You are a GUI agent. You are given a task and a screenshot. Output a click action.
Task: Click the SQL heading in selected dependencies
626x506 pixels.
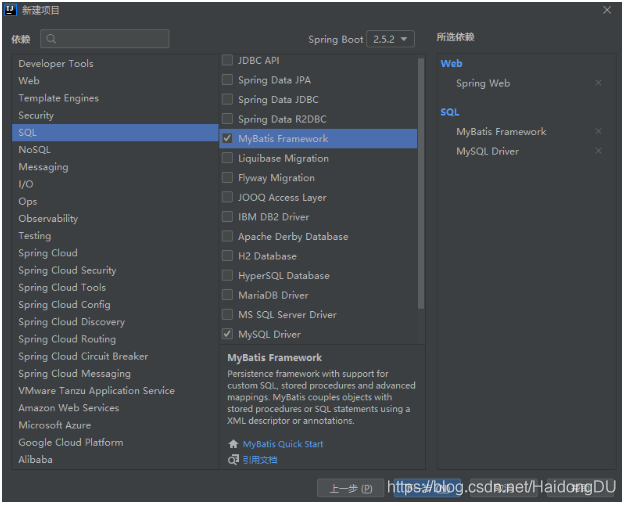(x=450, y=112)
